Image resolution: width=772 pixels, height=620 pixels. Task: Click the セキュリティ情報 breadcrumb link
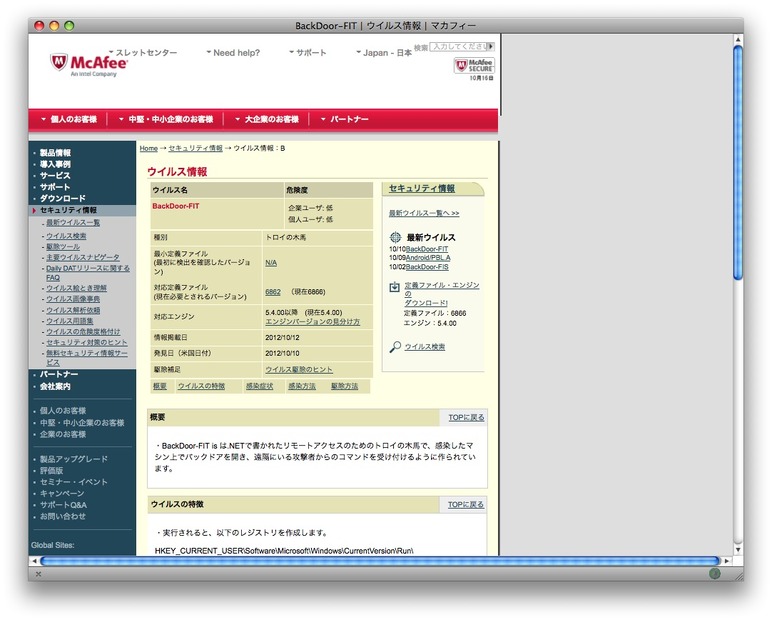pos(195,148)
